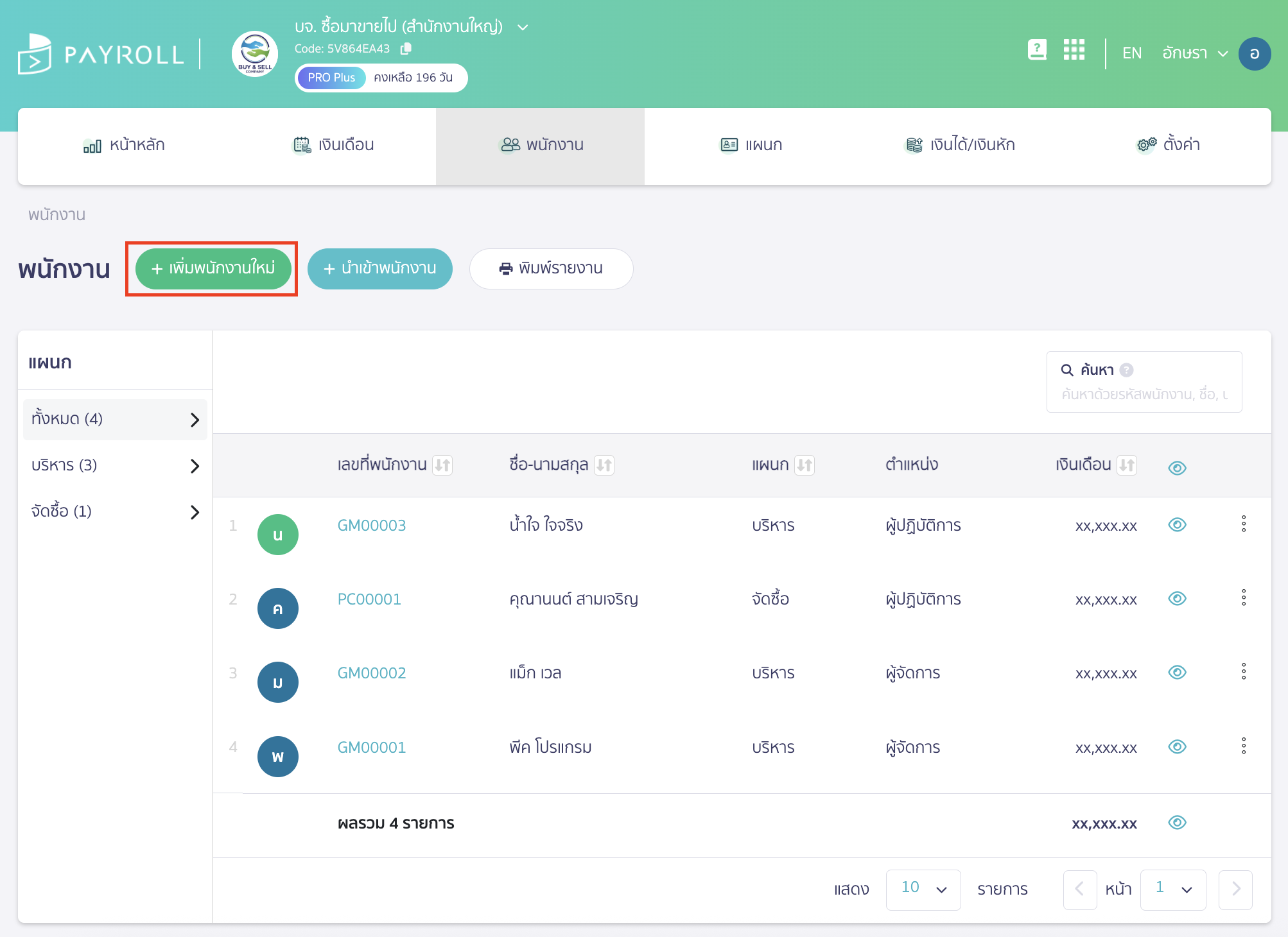Show salary of GM00002 แม็ก เวล

1177,673
